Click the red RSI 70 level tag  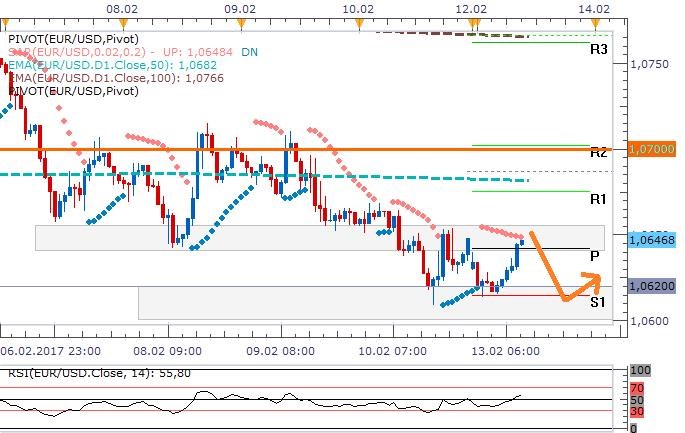tap(636, 386)
